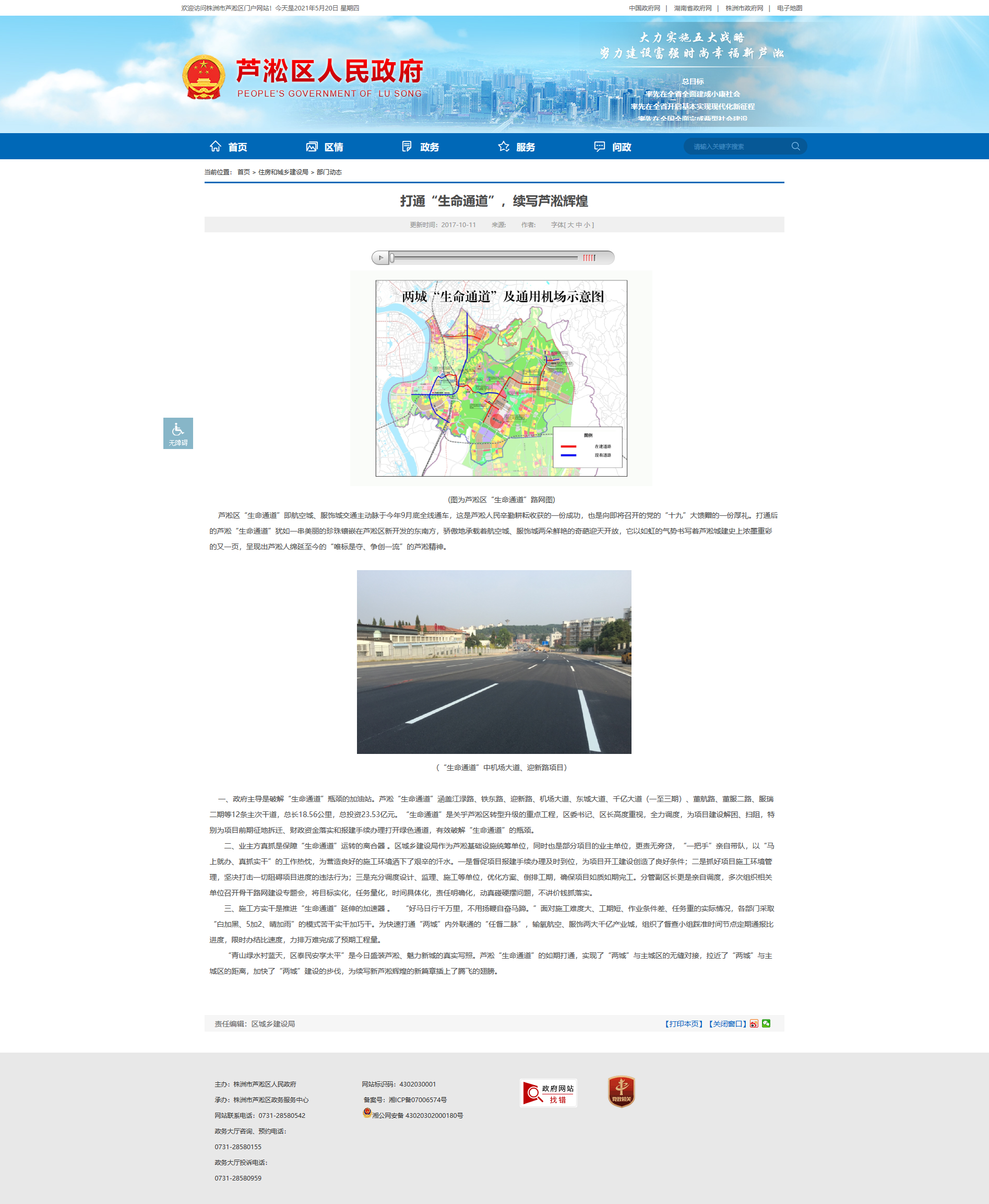The image size is (989, 1204).
Task: Click the search magnifier icon
Action: tap(795, 146)
